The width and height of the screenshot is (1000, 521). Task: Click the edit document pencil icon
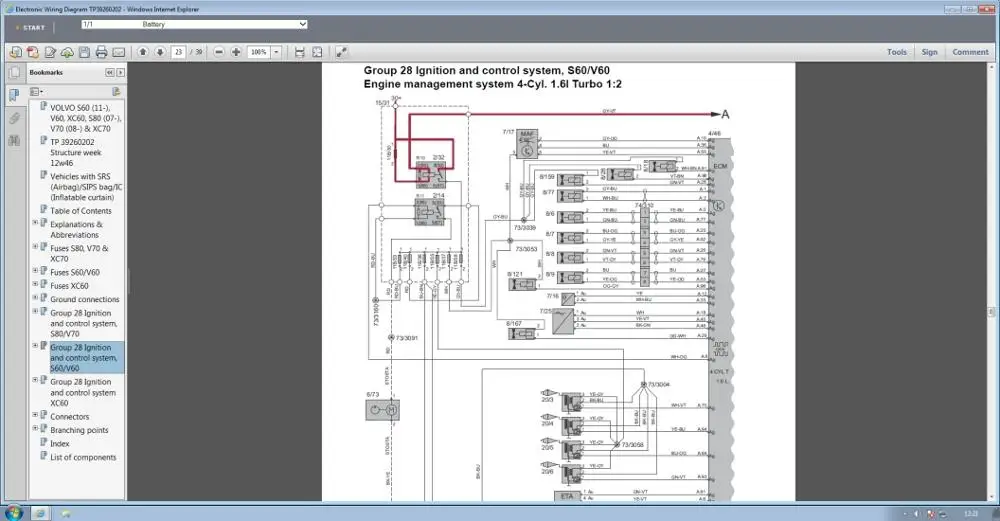(50, 52)
